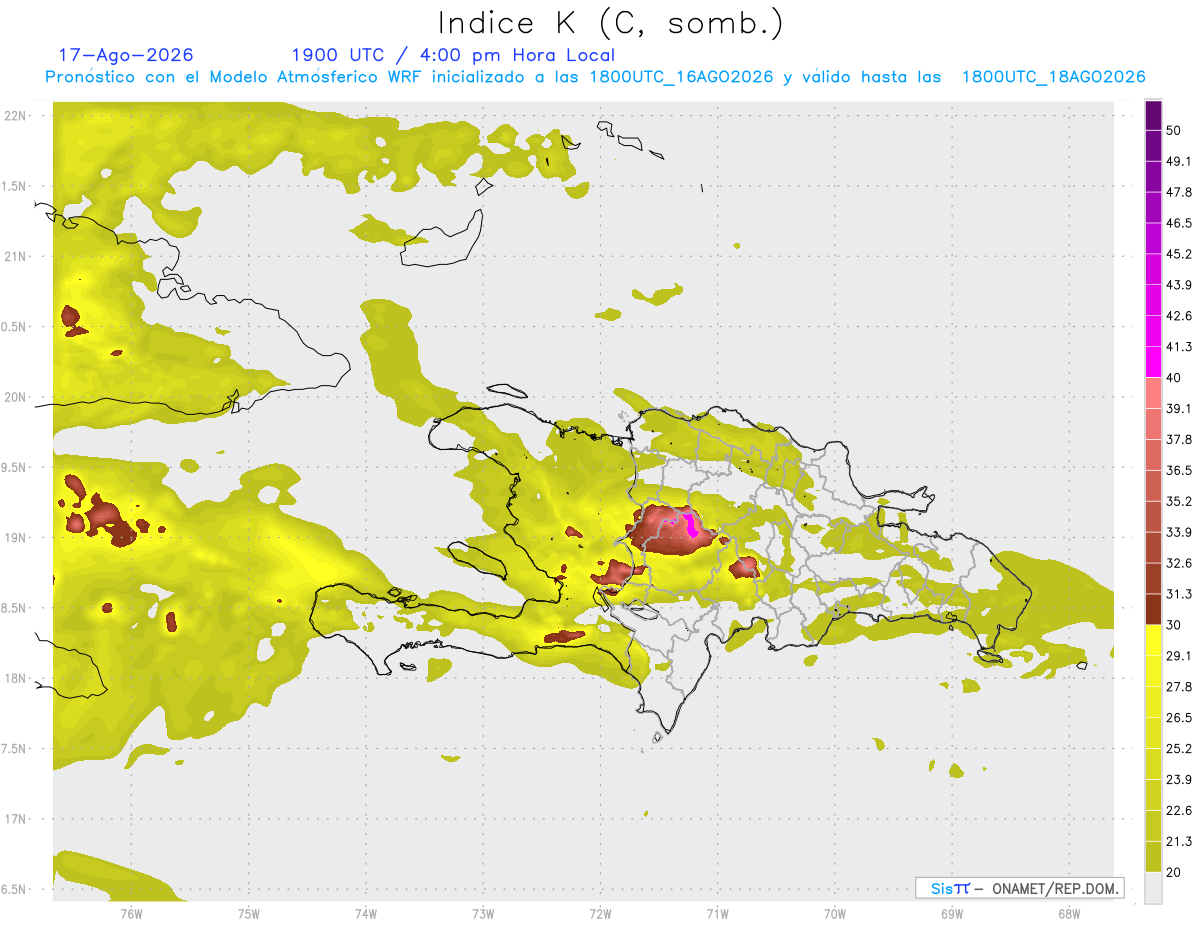Click the color scale value "36.5"
Image resolution: width=1200 pixels, height=927 pixels.
(x=1178, y=470)
